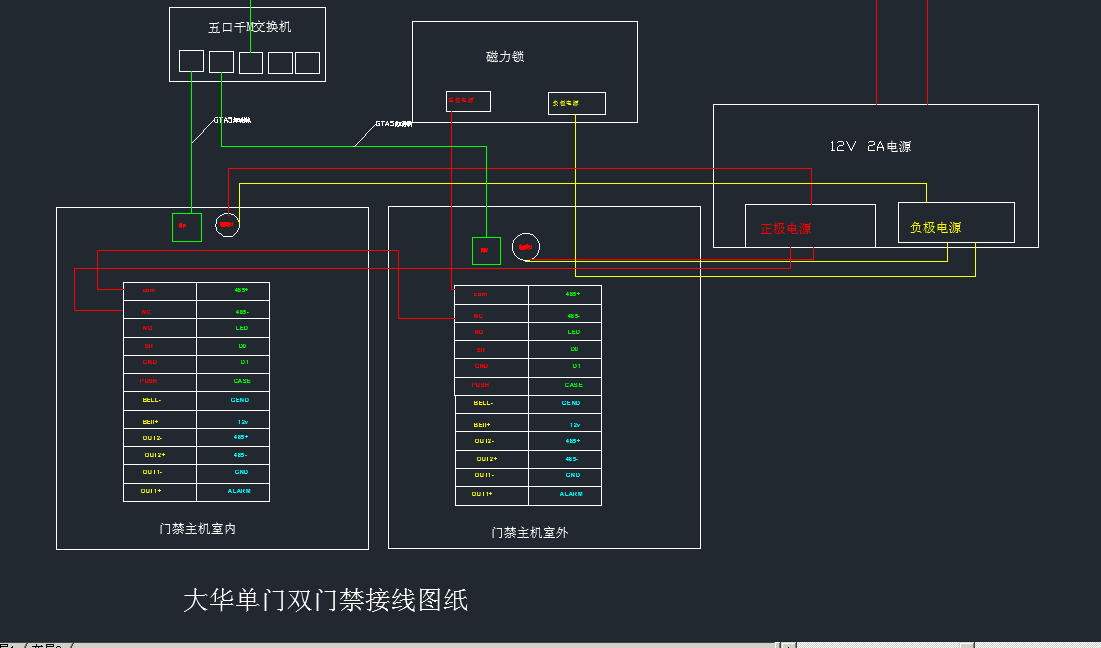Screen dimensions: 1101x648
Task: Click the leftmost port box on the switch
Action: [191, 61]
